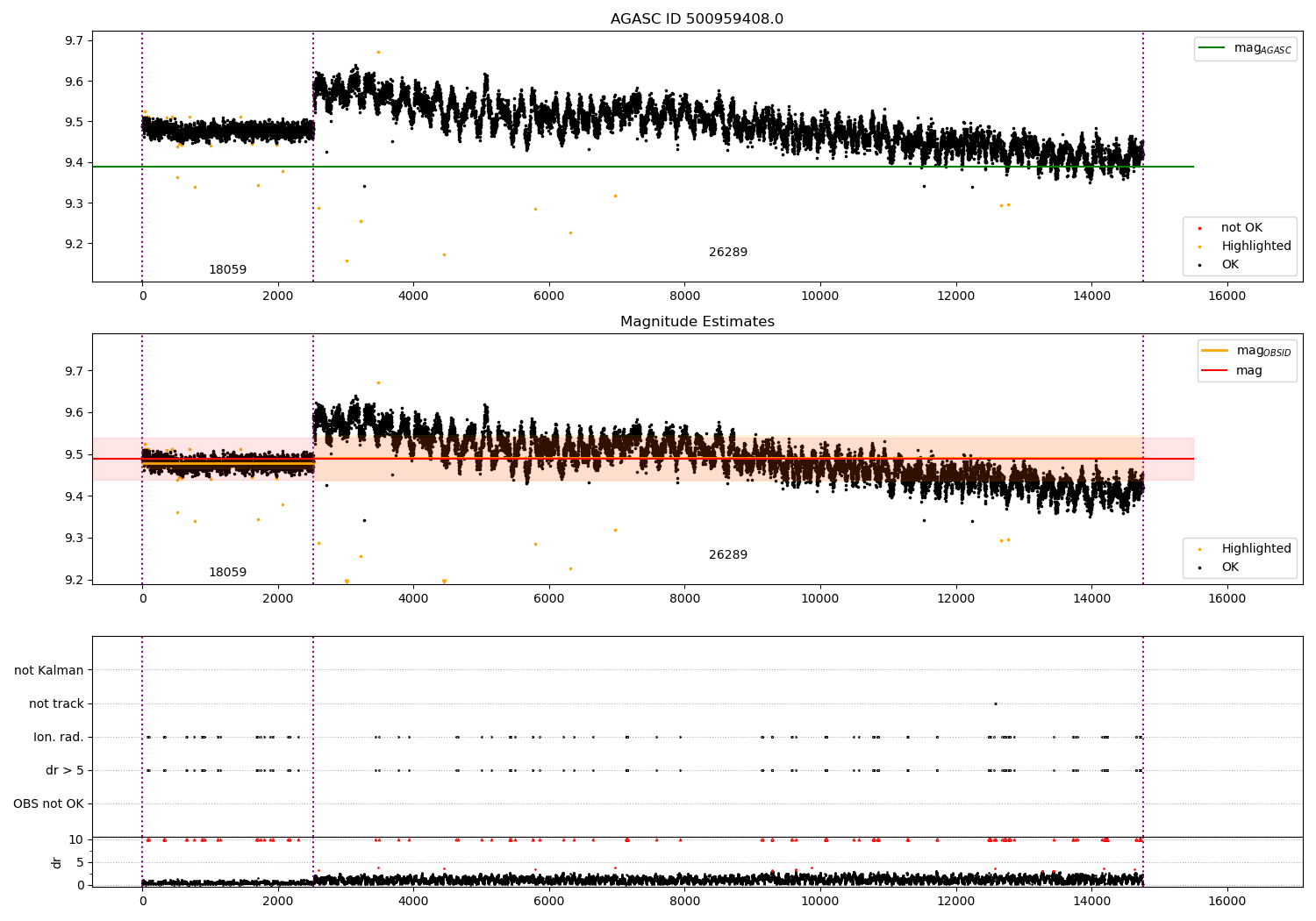Image resolution: width=1316 pixels, height=921 pixels.
Task: Click x-axis tick "8000" under the top plot
Action: (x=684, y=296)
